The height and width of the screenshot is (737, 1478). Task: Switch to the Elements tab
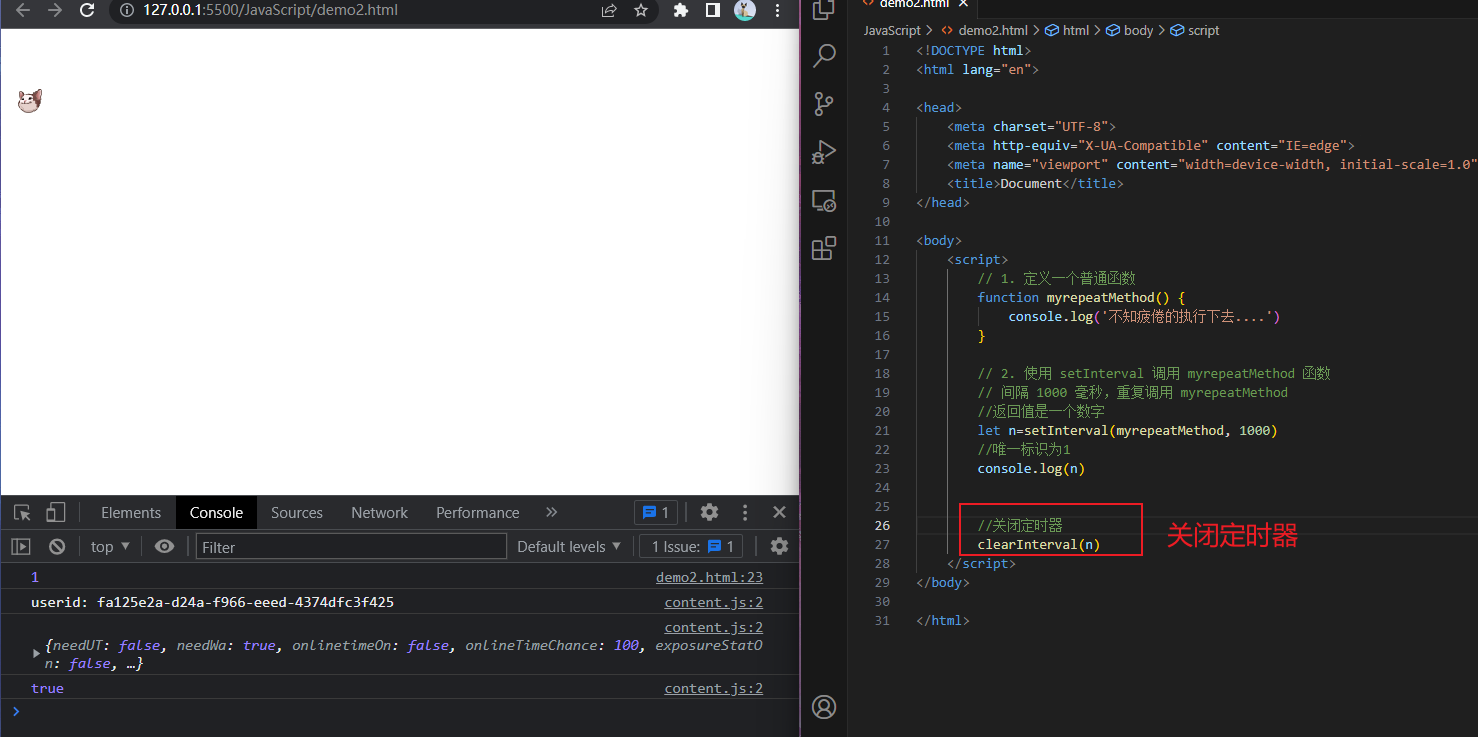tap(130, 513)
